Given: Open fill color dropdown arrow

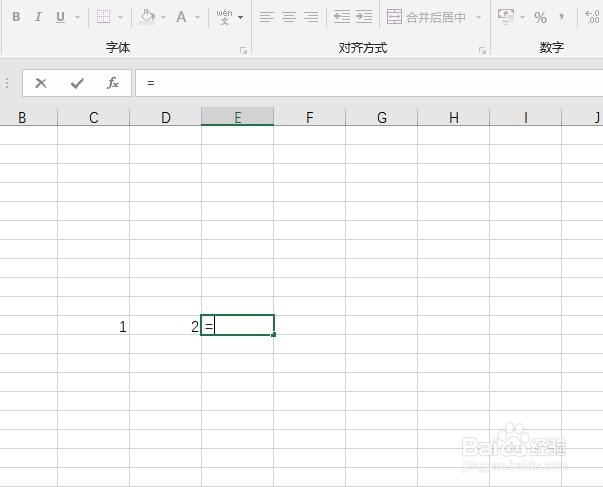Looking at the screenshot, I should pyautogui.click(x=164, y=17).
